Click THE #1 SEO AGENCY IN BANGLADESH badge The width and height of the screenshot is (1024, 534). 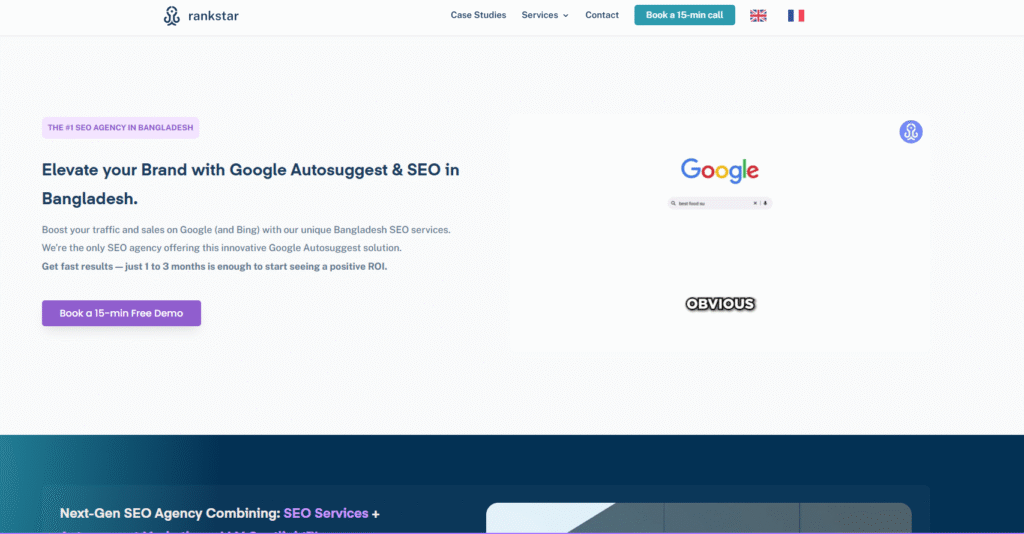120,128
